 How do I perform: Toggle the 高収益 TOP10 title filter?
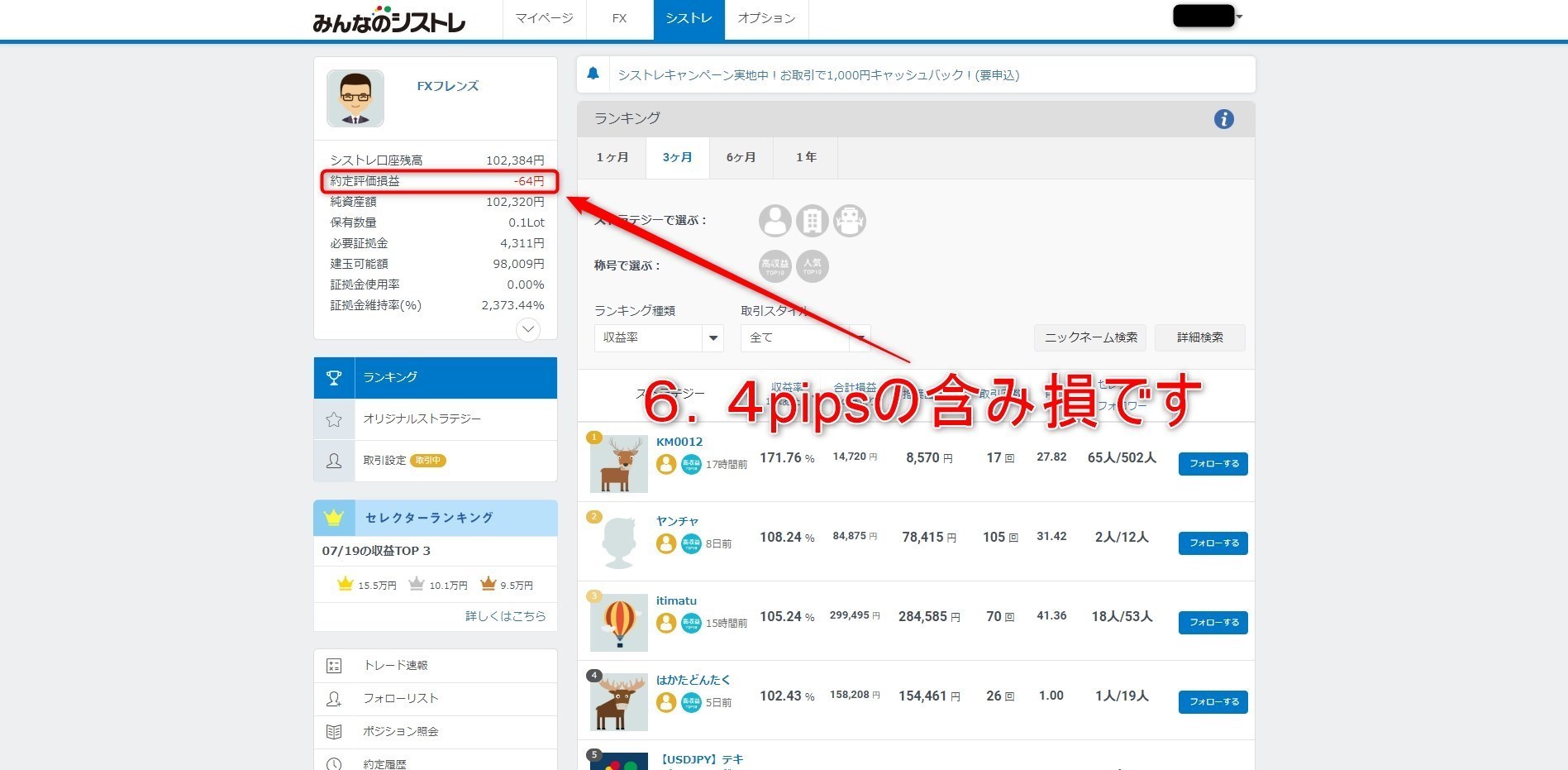click(x=774, y=266)
